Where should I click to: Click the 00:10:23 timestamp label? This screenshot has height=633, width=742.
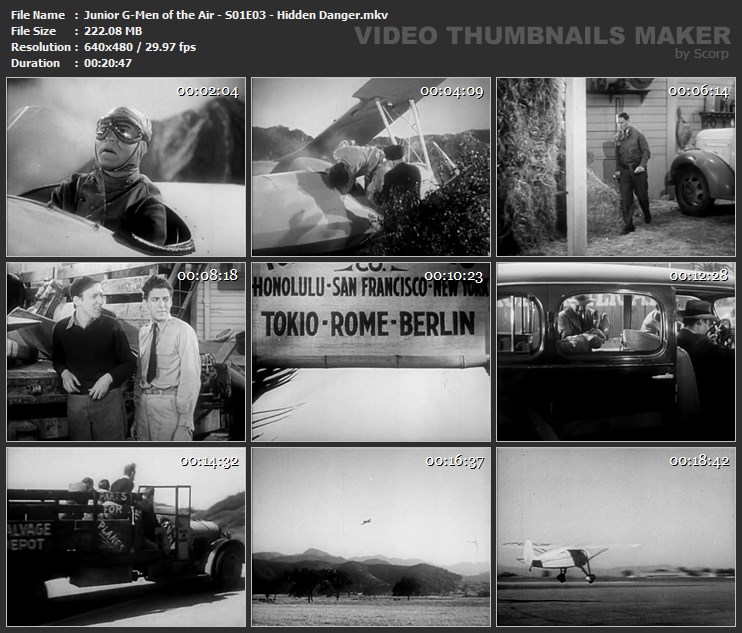pos(453,276)
